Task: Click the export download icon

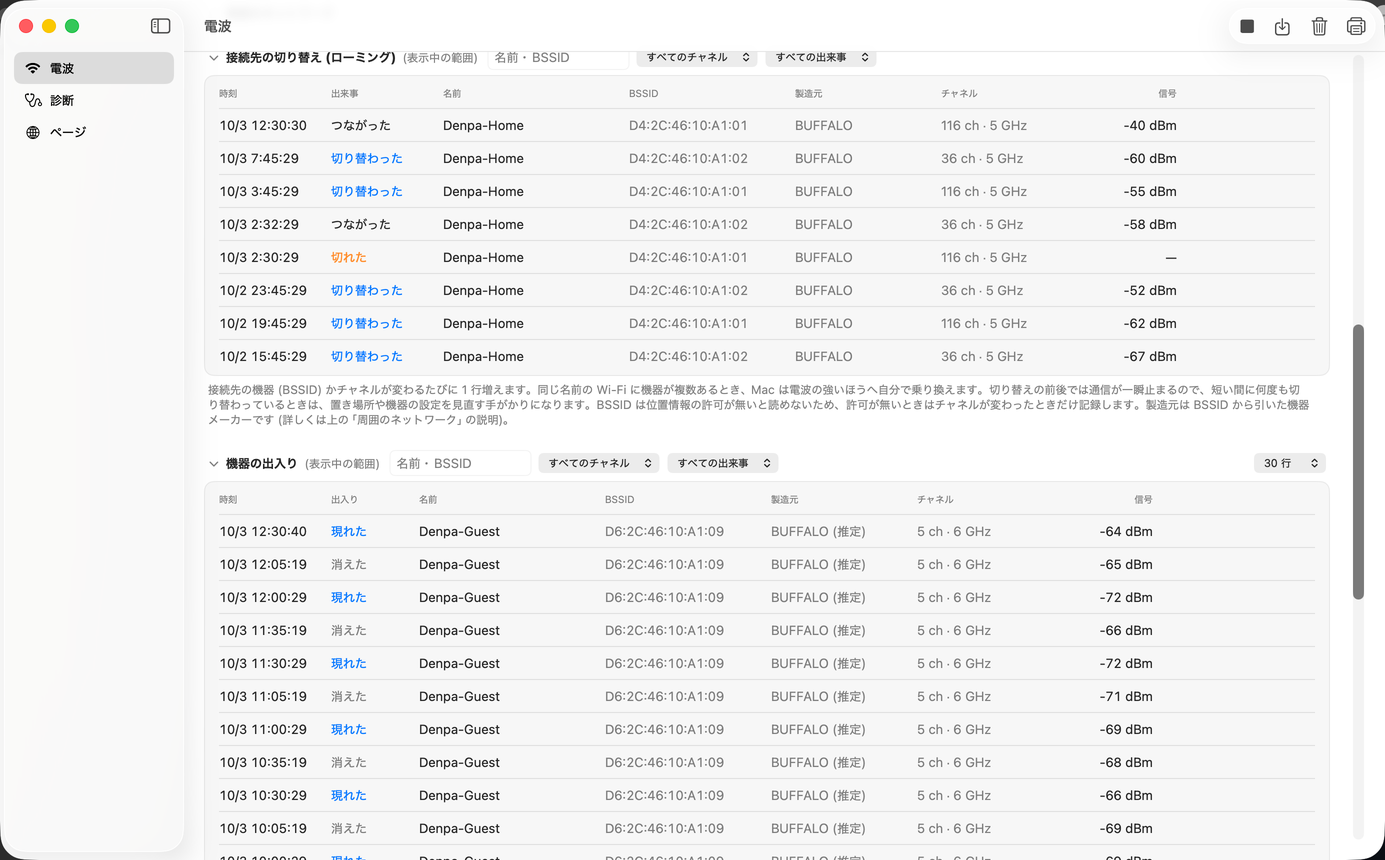Action: tap(1283, 27)
